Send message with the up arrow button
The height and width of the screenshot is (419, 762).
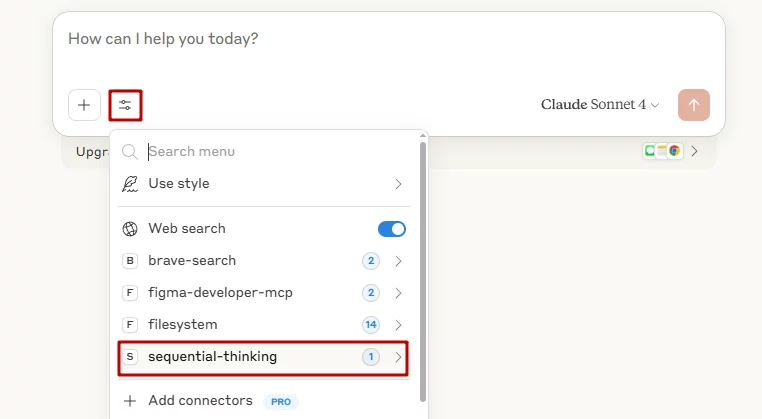tap(693, 105)
